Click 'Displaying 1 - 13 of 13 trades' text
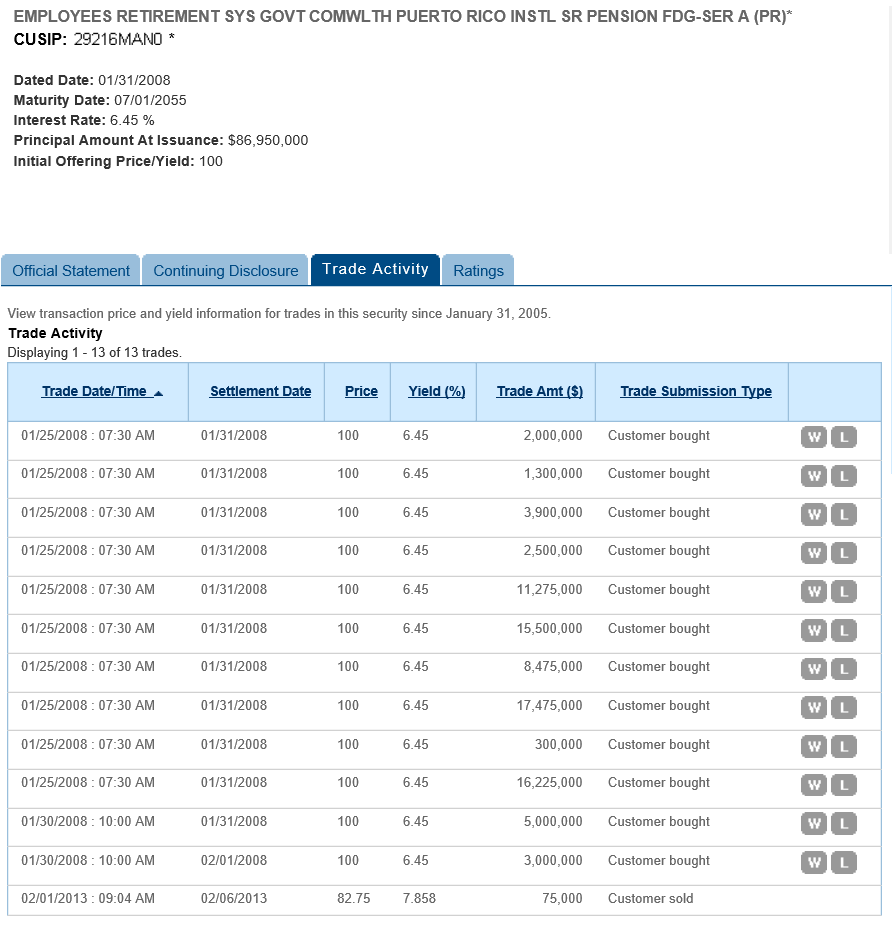This screenshot has height=928, width=892. point(95,352)
